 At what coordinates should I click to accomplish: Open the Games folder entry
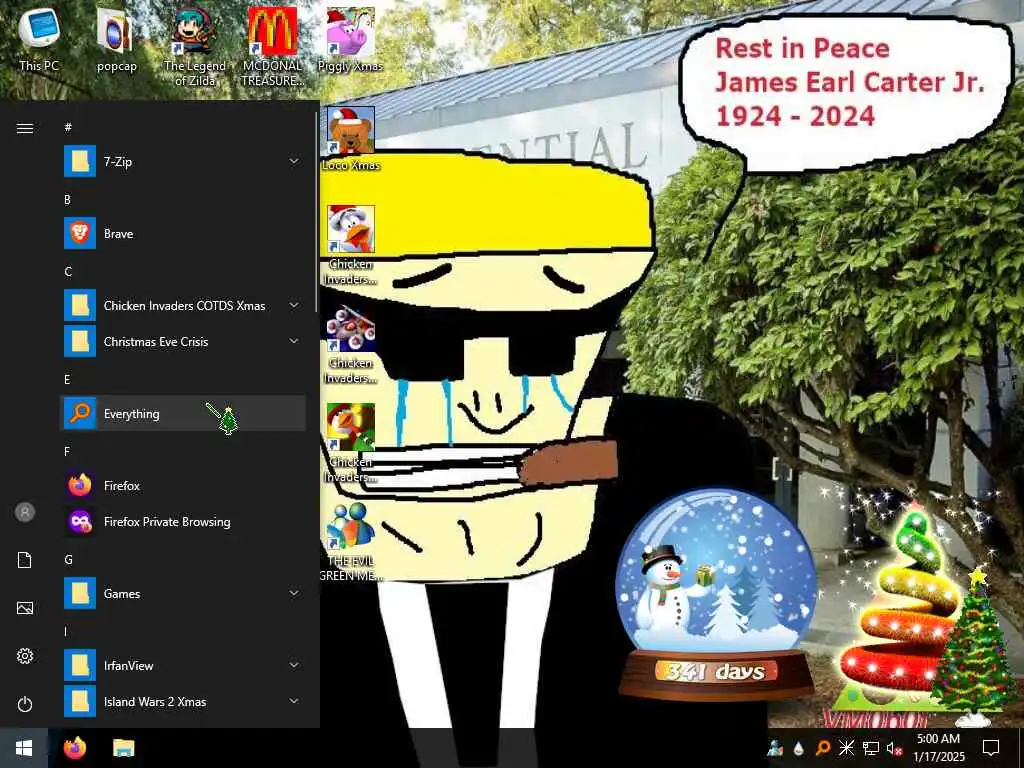(x=183, y=593)
